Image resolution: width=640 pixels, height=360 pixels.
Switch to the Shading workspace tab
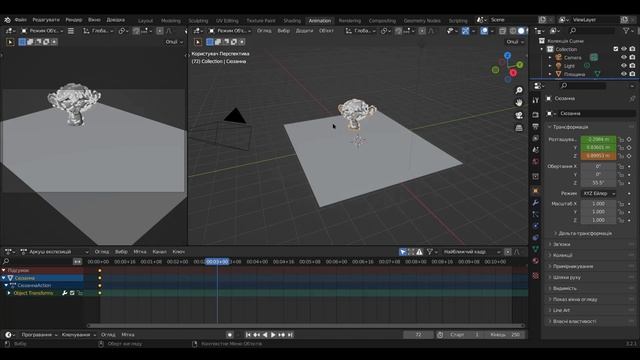(292, 20)
